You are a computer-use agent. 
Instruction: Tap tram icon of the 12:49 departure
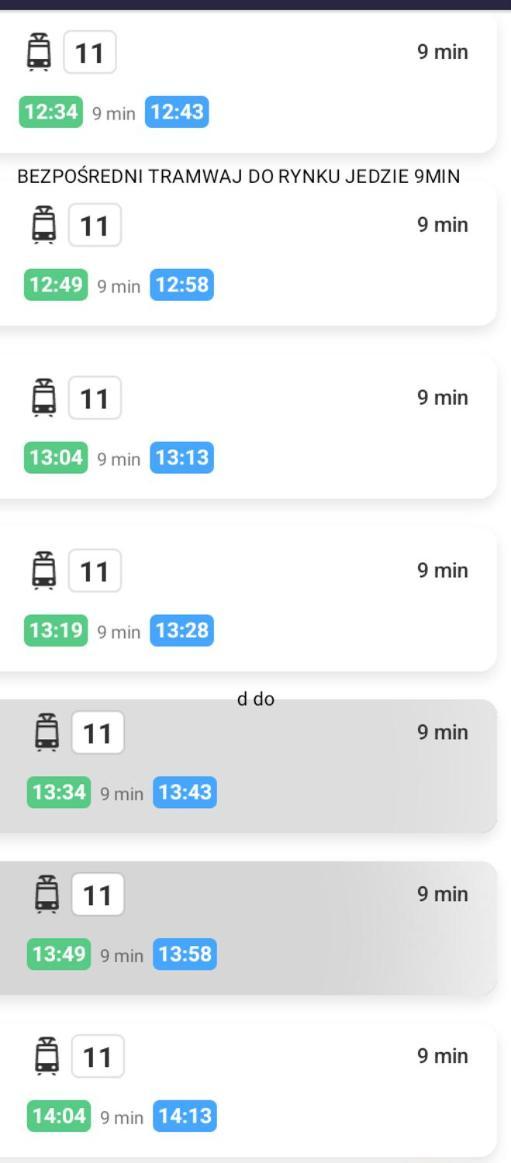pyautogui.click(x=44, y=224)
